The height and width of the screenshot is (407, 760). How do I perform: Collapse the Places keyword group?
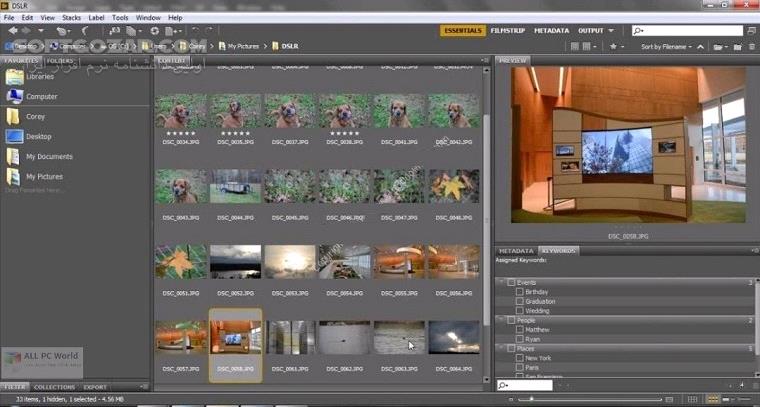coord(502,348)
